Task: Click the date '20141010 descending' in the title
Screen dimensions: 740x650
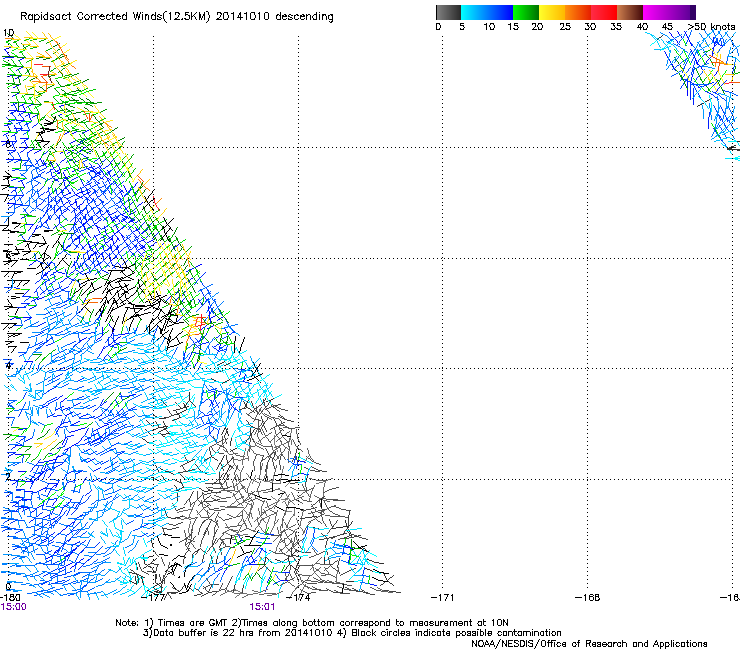Action: [x=274, y=17]
